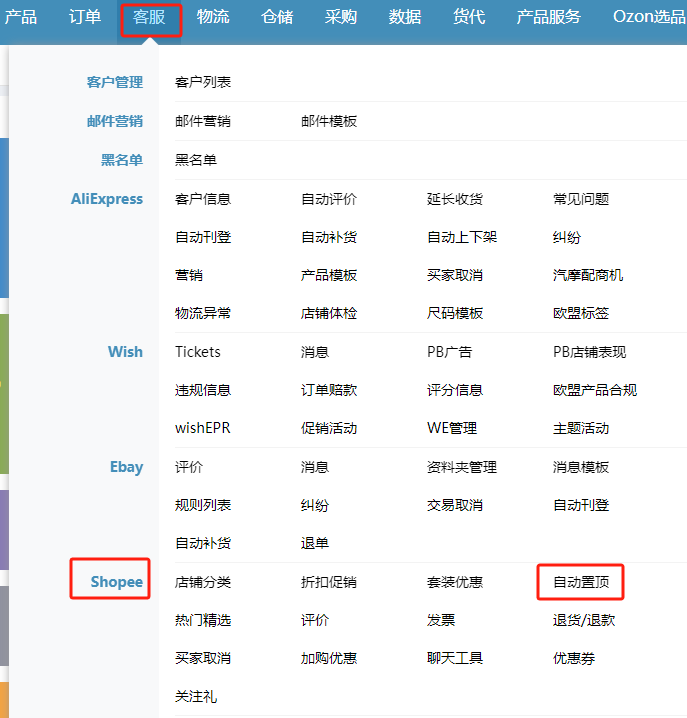Open Wish PB店铺表现
This screenshot has width=687, height=718.
pos(589,352)
